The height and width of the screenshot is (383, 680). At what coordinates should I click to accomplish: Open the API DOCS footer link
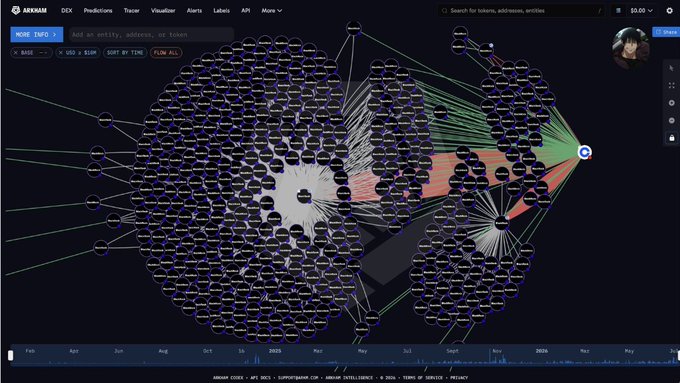(260, 378)
